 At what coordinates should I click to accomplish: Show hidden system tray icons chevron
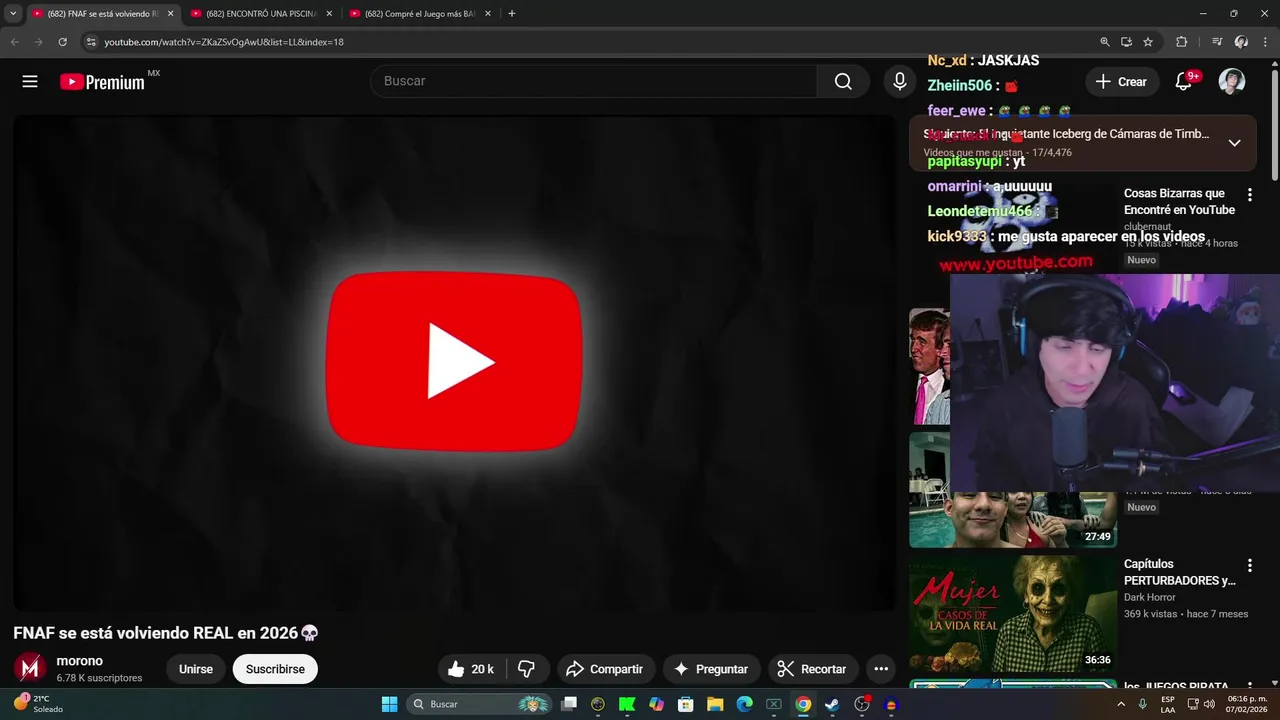click(1122, 704)
